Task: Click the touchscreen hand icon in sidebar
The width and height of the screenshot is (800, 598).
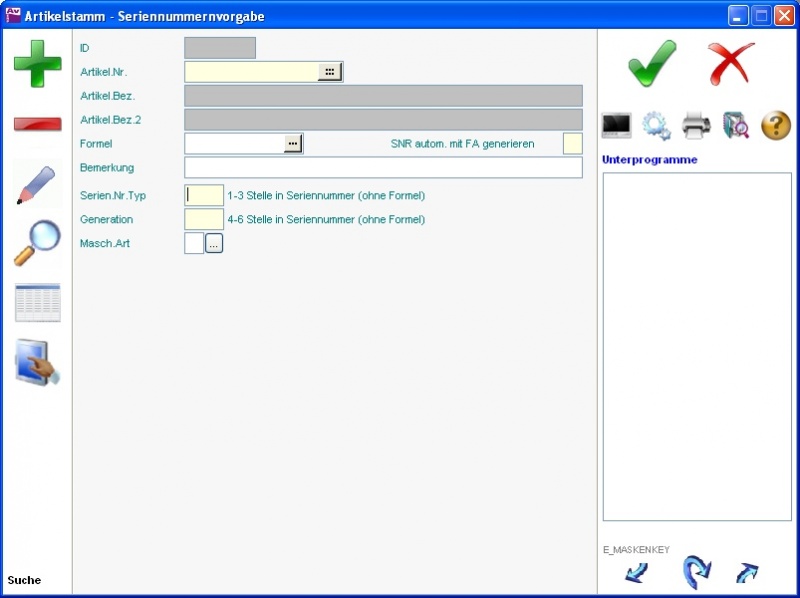Action: point(37,362)
